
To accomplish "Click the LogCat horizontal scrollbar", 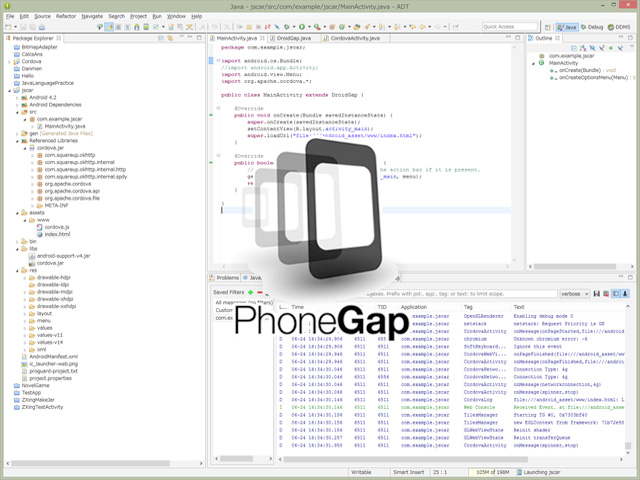I will coord(406,459).
